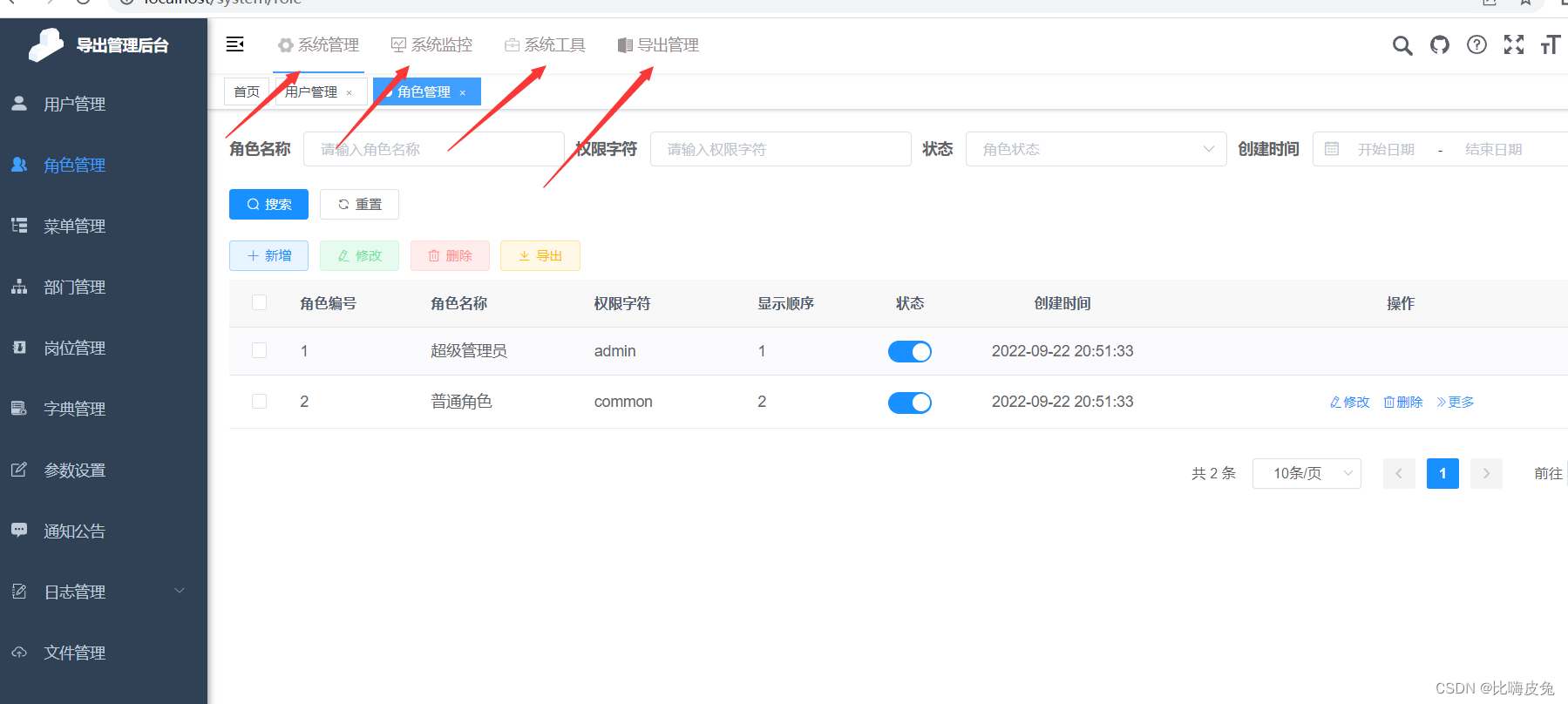Click the department management hierarchy icon

(x=19, y=287)
